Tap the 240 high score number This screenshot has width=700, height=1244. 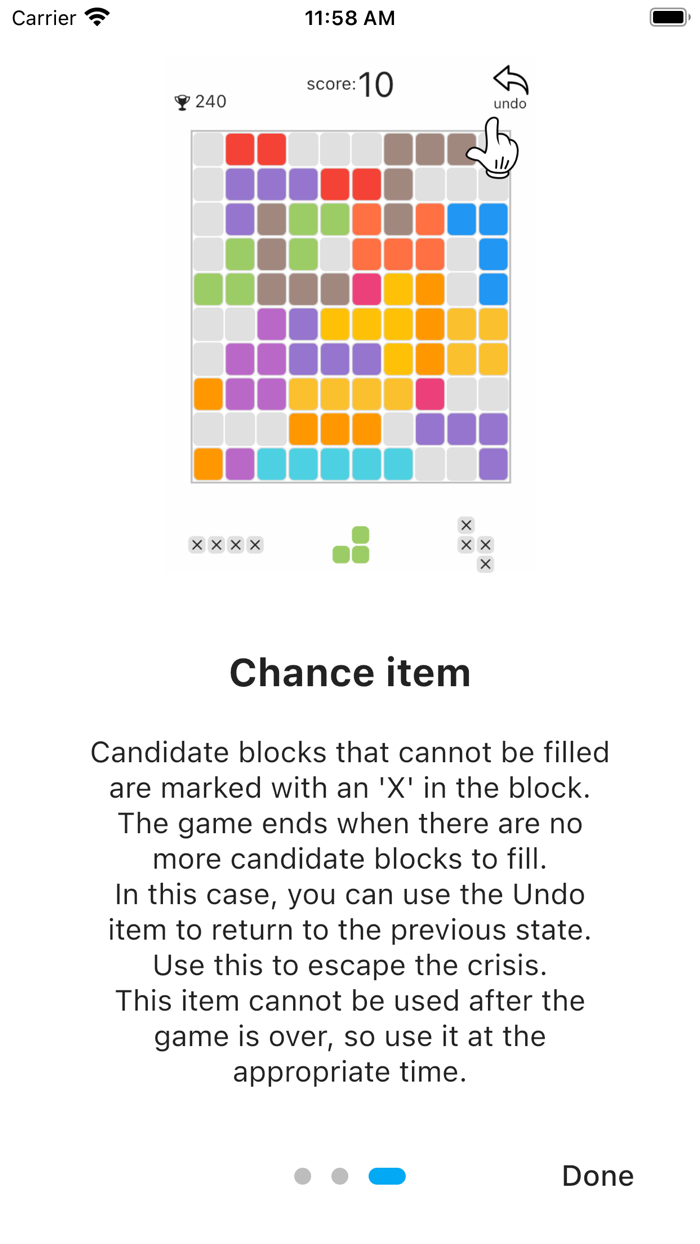(211, 102)
